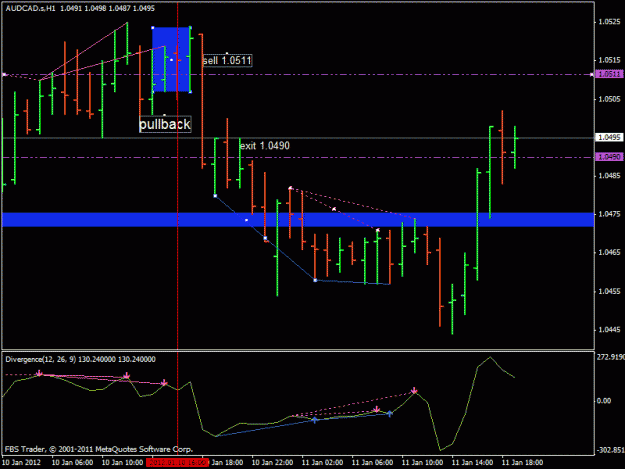Select the 'exit 1.0490' text label
Screen dimensions: 625x469
click(265, 146)
